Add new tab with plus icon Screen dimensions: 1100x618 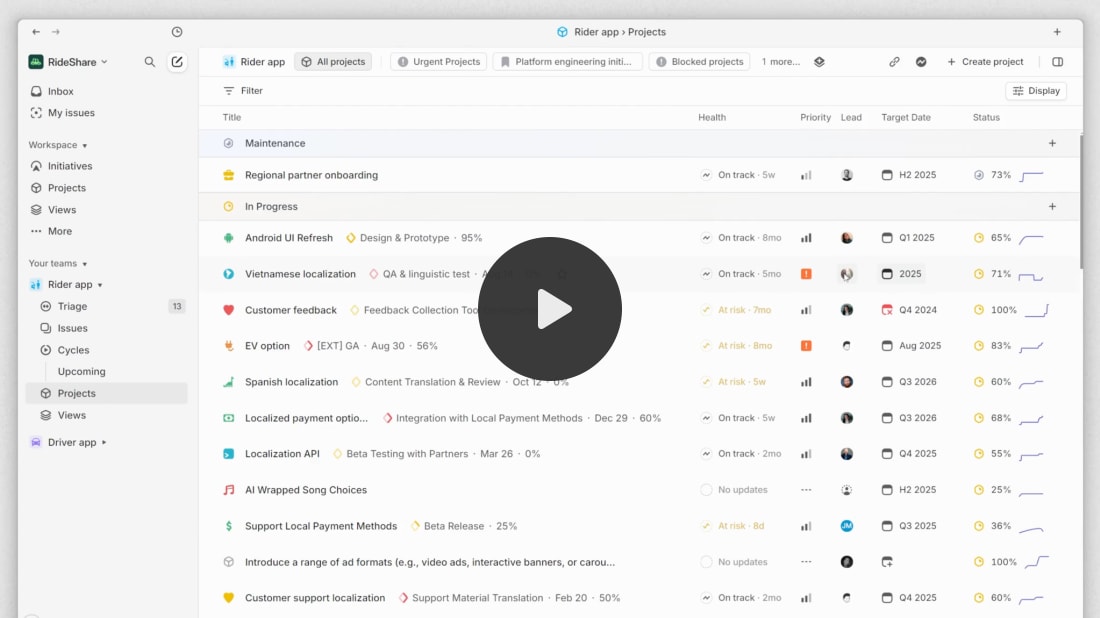tap(1057, 32)
